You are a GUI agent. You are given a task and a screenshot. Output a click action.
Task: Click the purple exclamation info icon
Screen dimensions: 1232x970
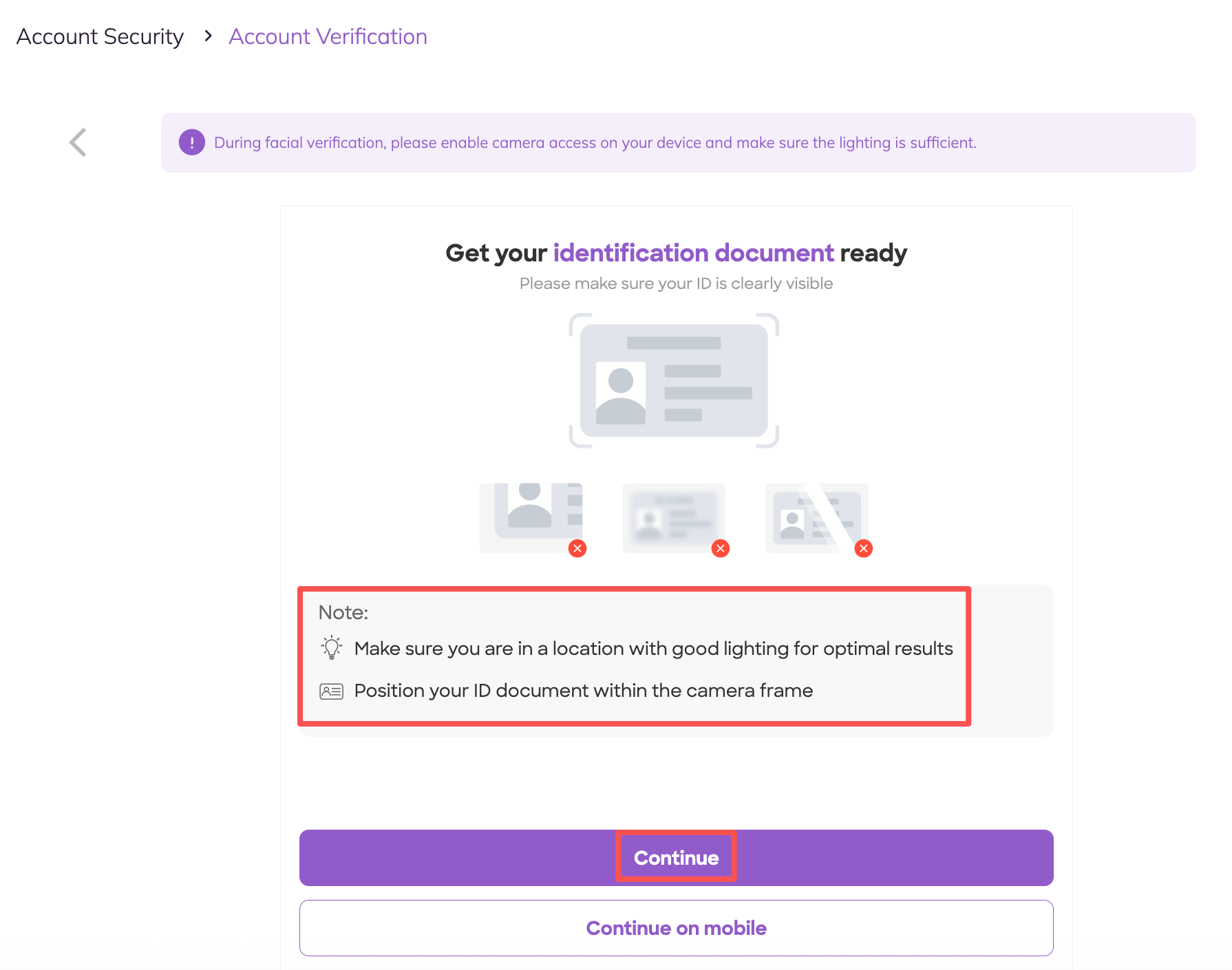pyautogui.click(x=191, y=142)
